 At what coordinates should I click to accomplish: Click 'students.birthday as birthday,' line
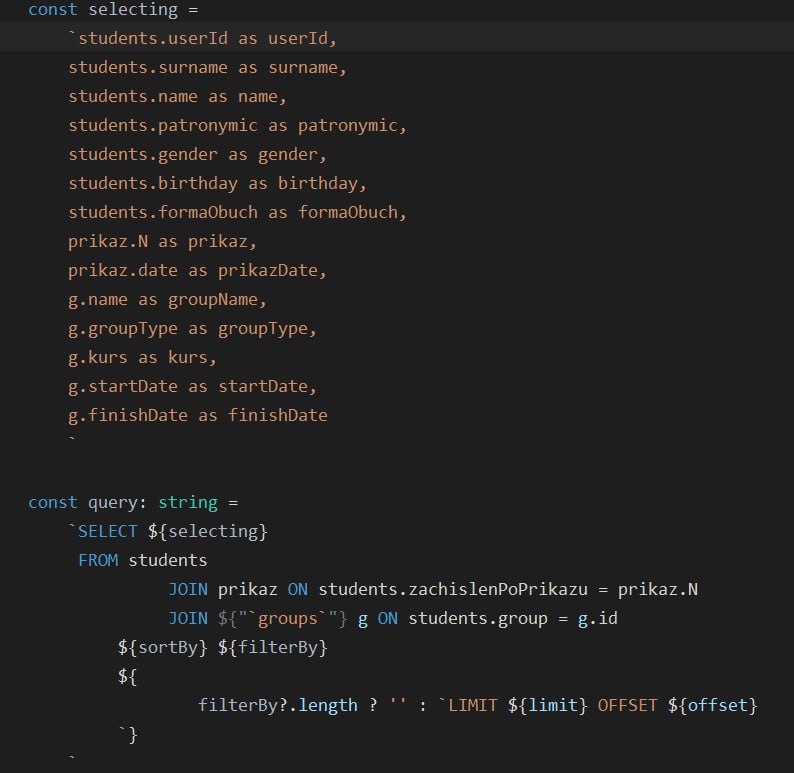[x=218, y=183]
